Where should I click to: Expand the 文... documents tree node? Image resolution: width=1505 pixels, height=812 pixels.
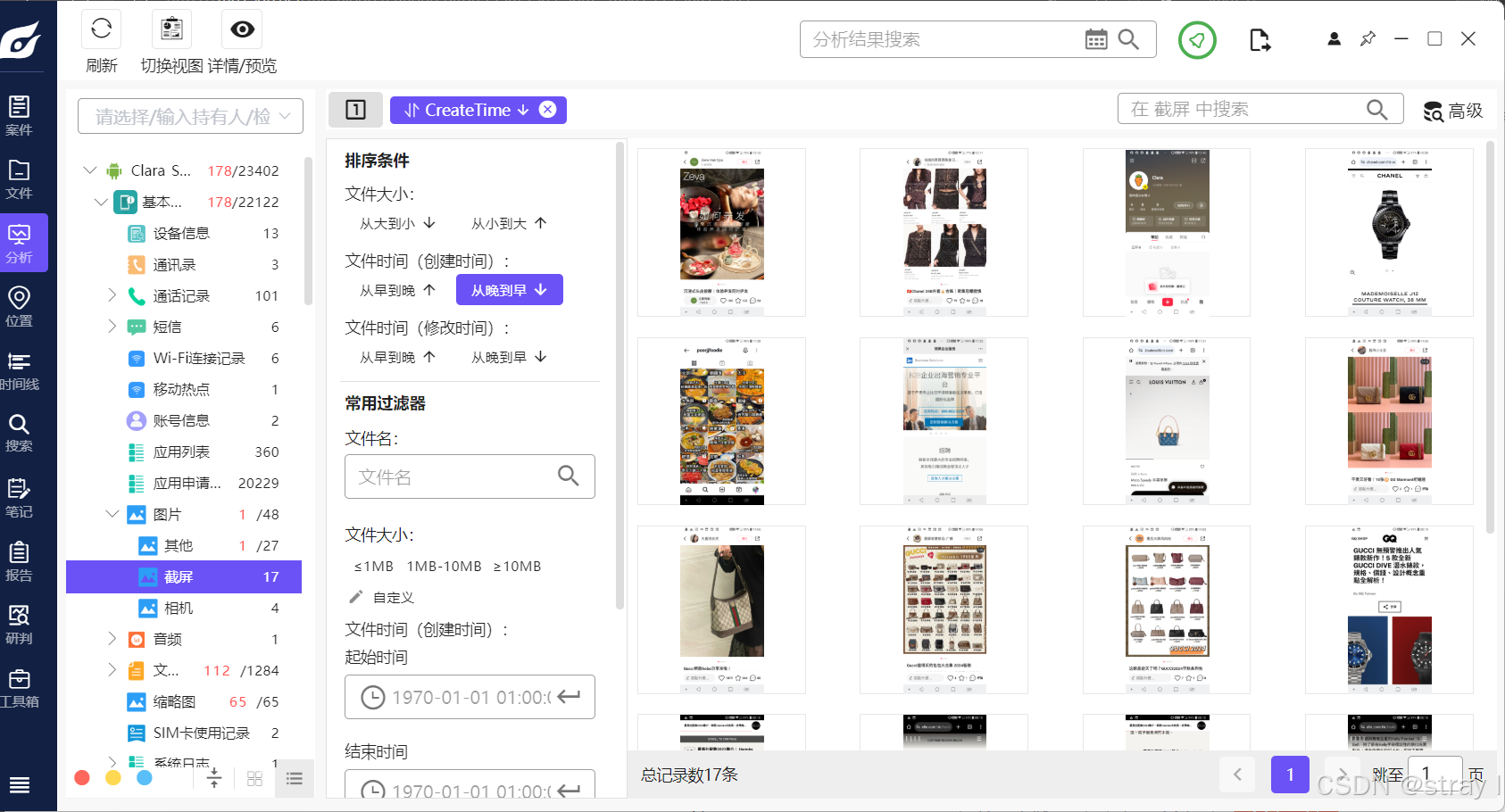click(112, 669)
